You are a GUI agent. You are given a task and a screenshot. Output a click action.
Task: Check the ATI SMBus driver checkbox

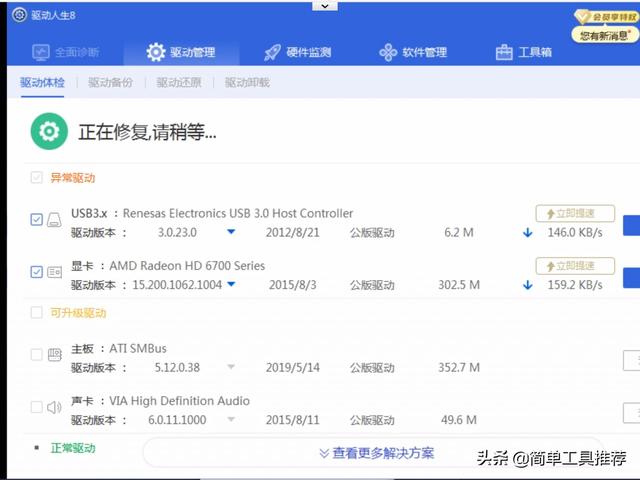(36, 354)
